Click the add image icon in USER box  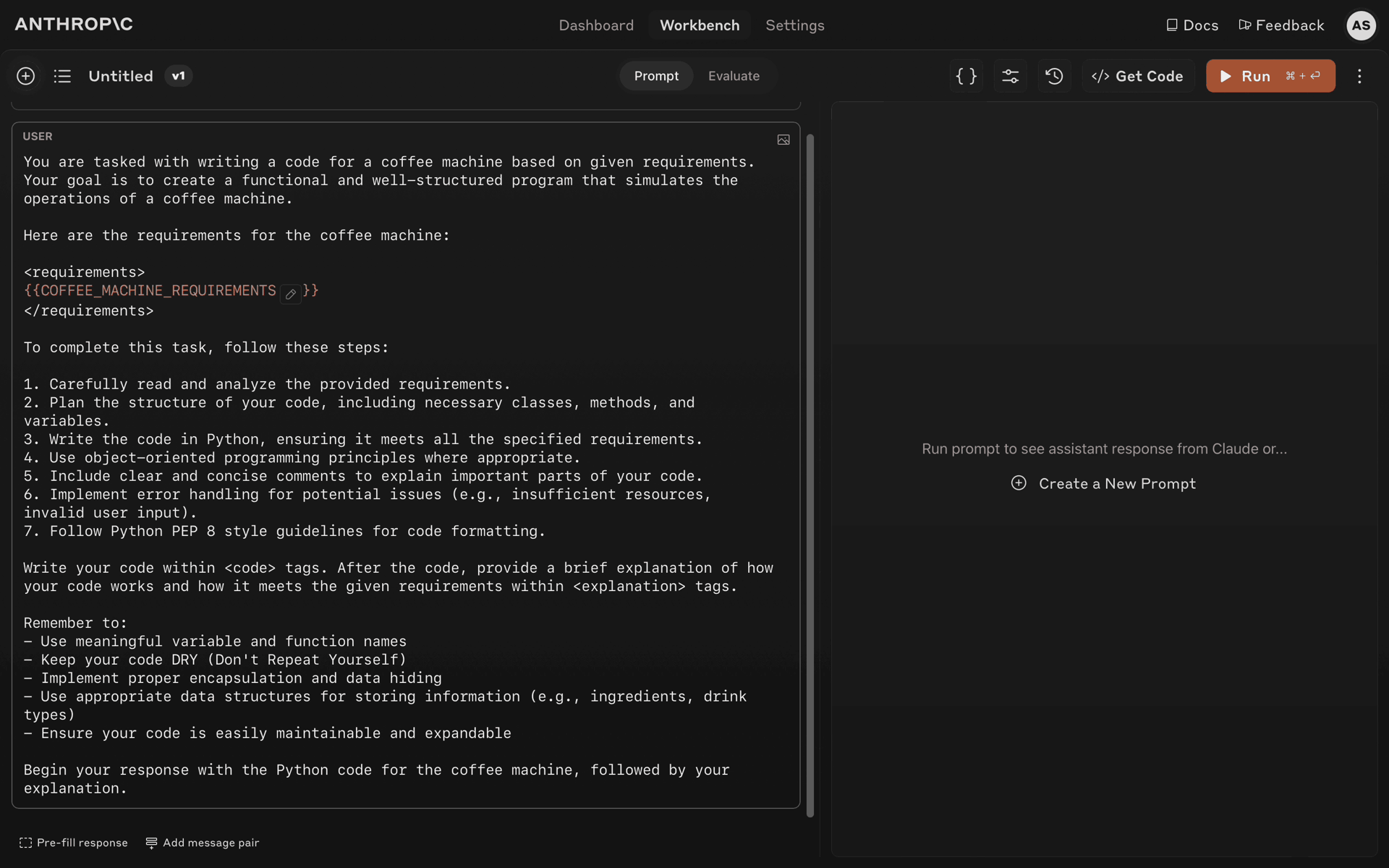coord(783,140)
